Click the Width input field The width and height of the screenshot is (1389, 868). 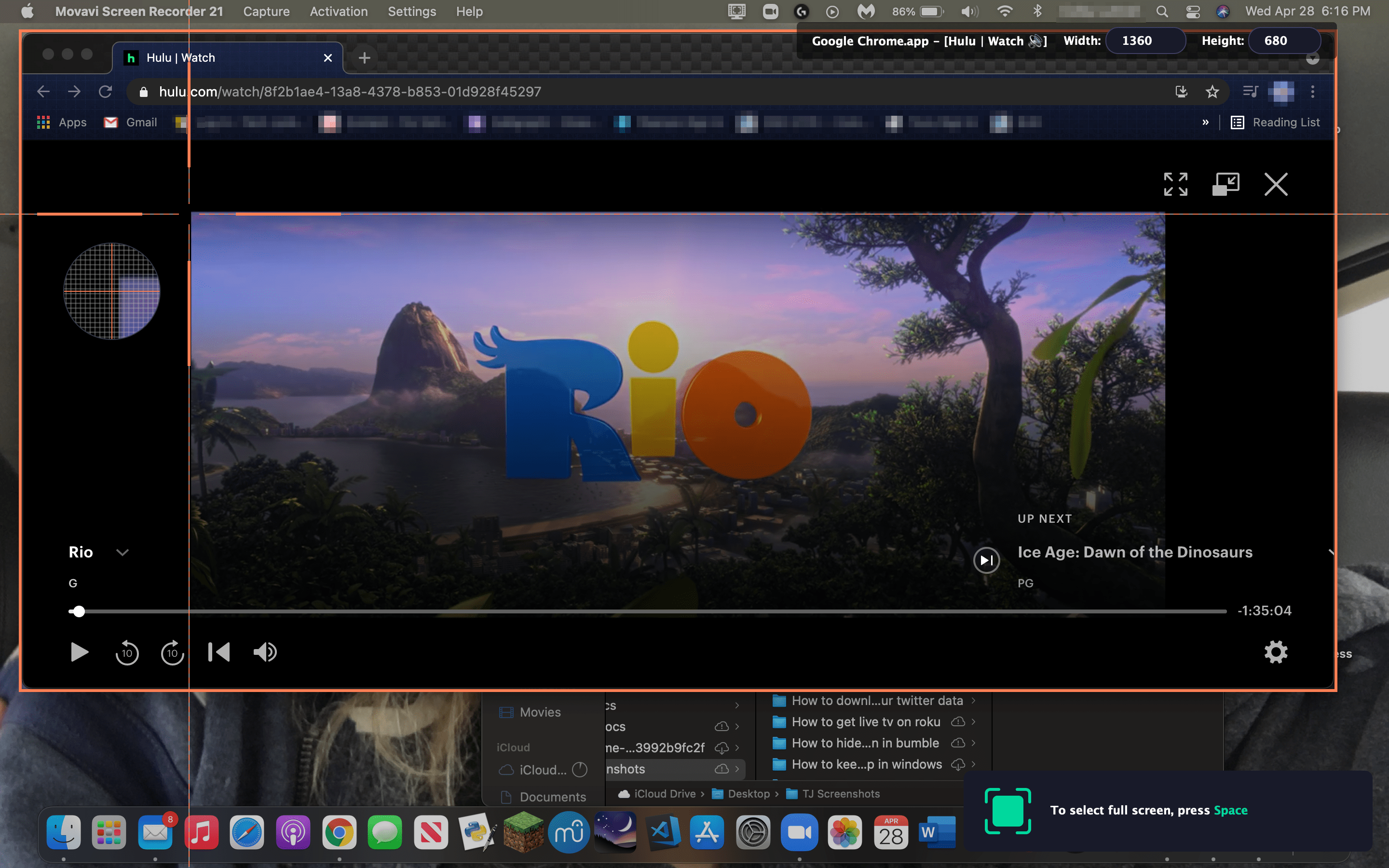1144,41
